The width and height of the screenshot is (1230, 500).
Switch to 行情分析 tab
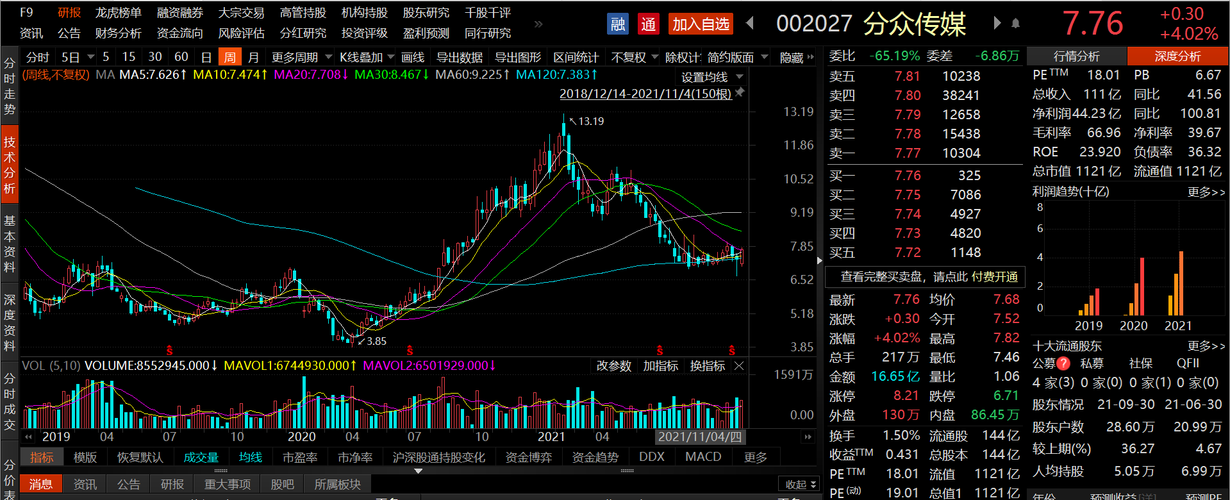coord(1077,56)
